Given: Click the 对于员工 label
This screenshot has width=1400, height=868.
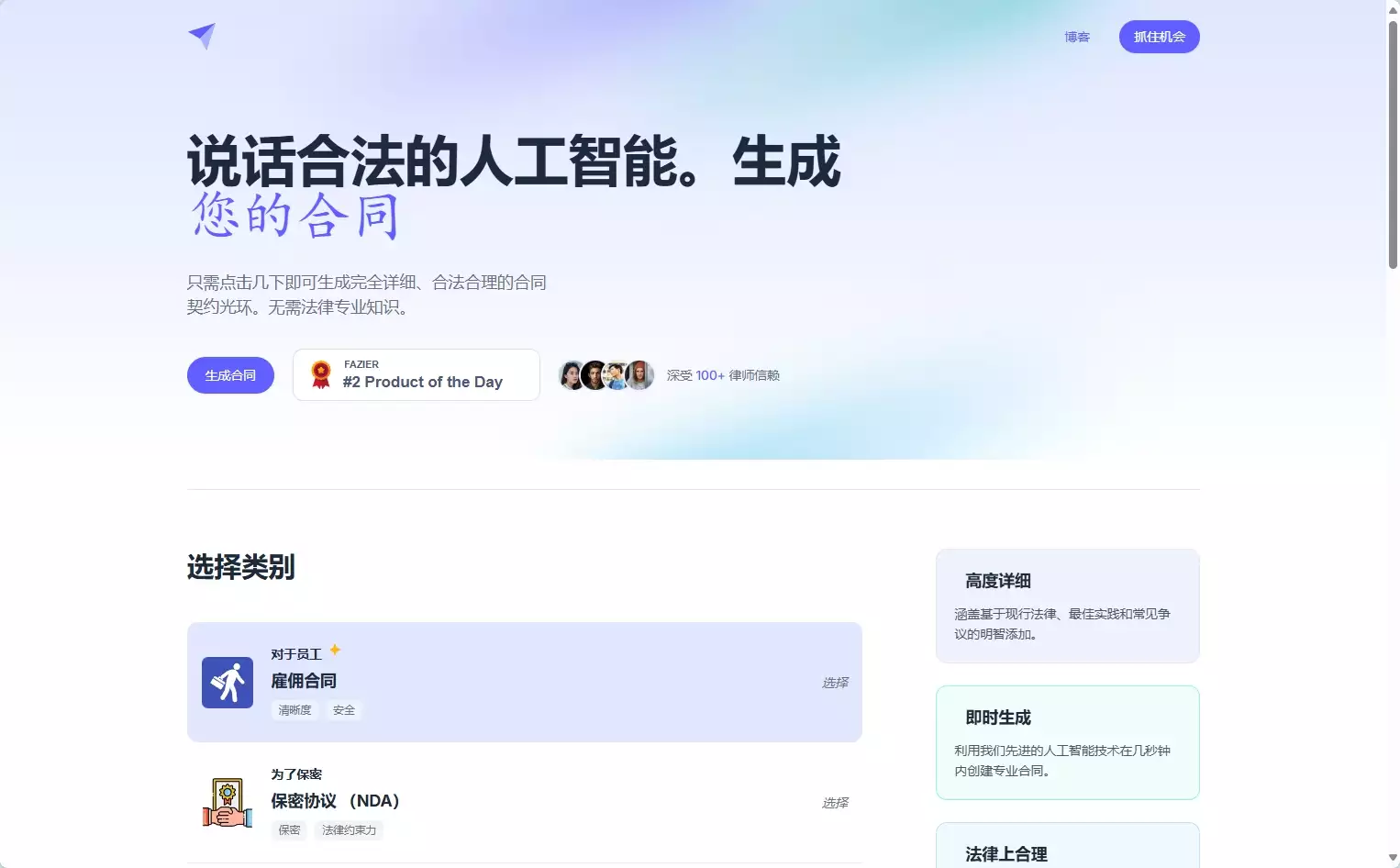Looking at the screenshot, I should coord(296,654).
